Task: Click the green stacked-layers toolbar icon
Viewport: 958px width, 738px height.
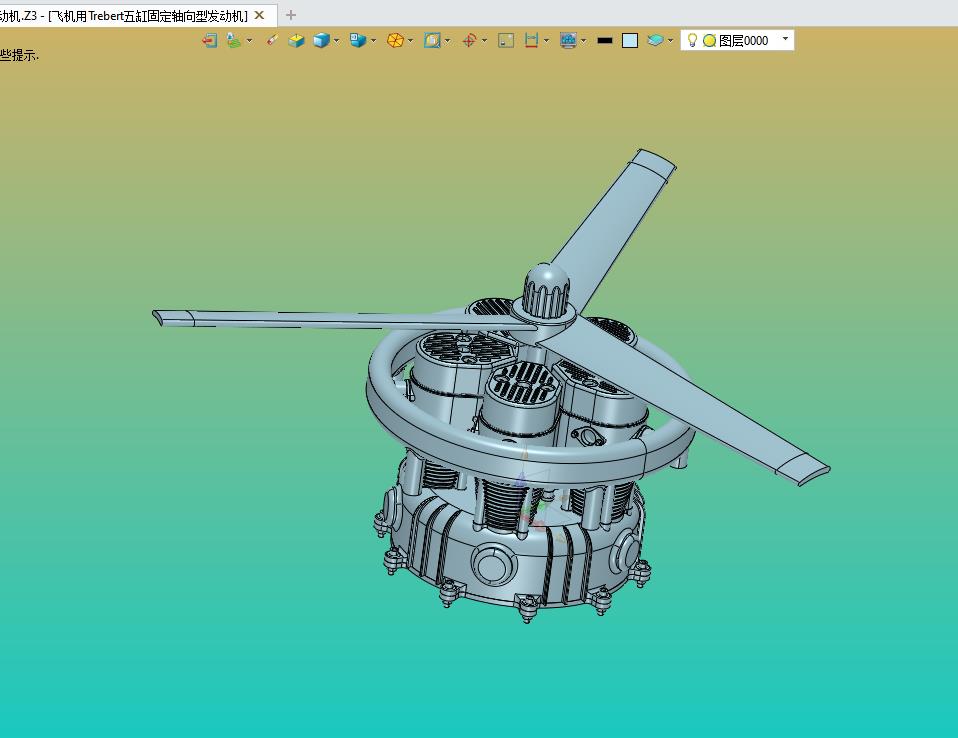Action: click(x=233, y=40)
